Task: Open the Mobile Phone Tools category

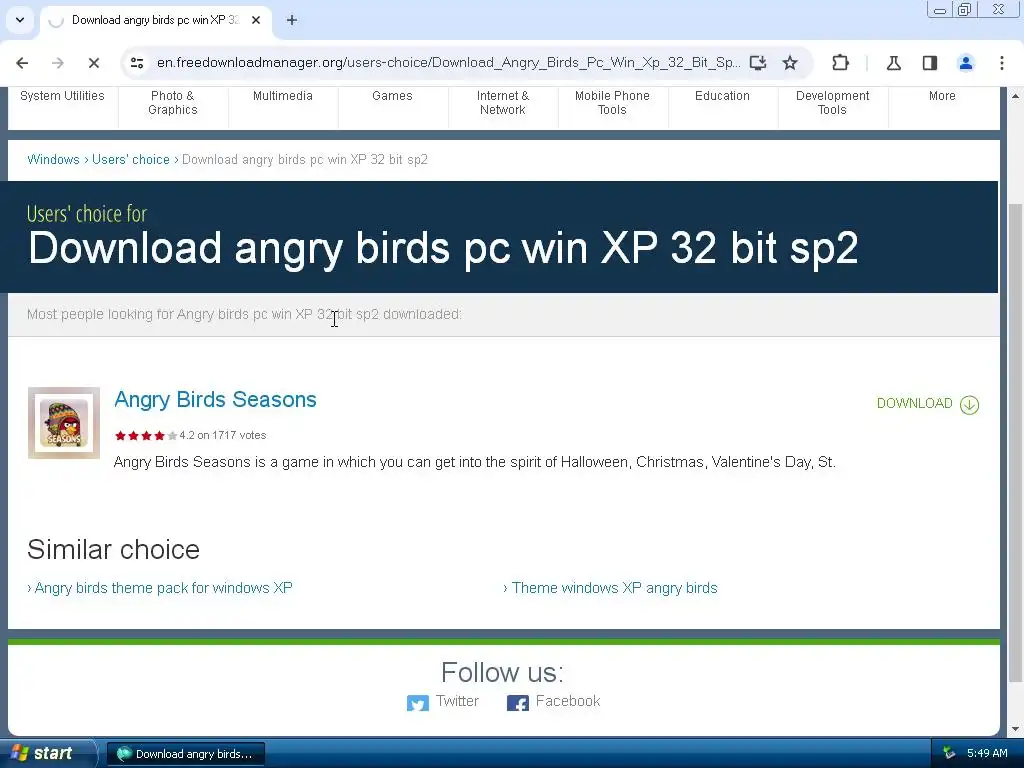Action: (x=613, y=103)
